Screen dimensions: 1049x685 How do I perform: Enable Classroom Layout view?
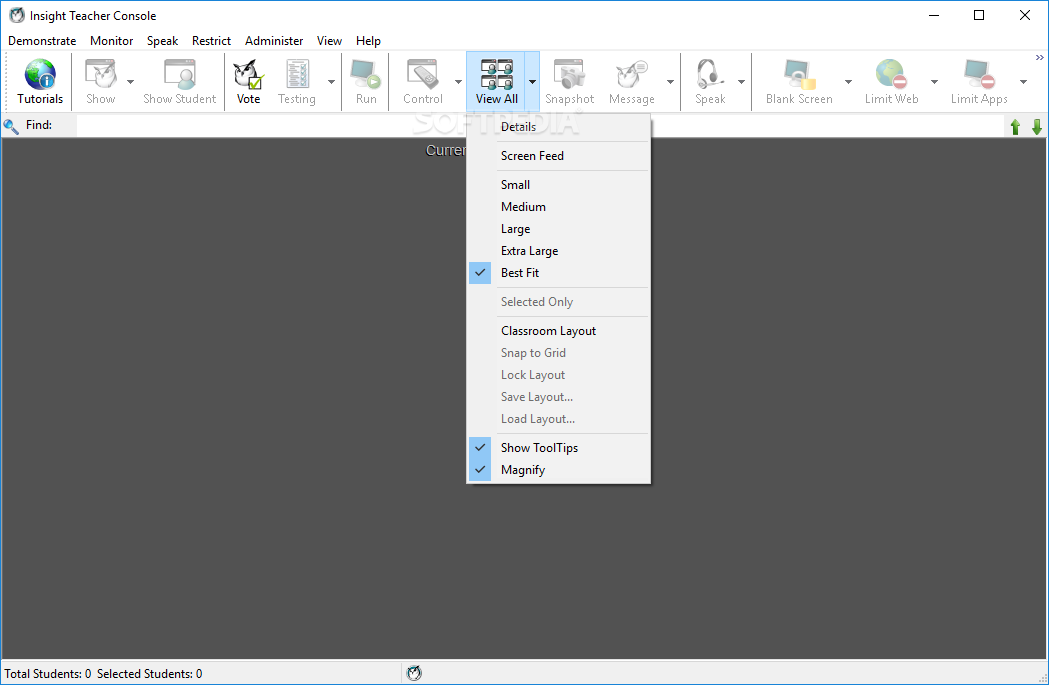coord(559,330)
